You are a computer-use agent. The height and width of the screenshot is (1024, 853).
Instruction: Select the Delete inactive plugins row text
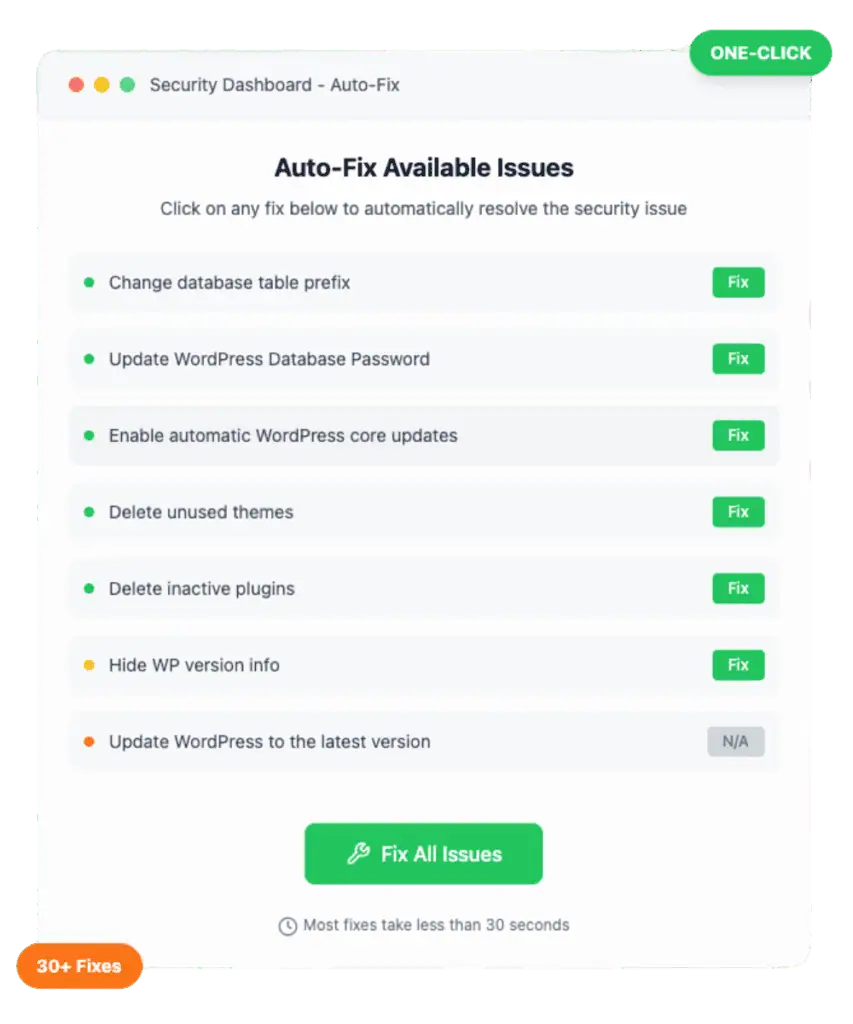202,588
